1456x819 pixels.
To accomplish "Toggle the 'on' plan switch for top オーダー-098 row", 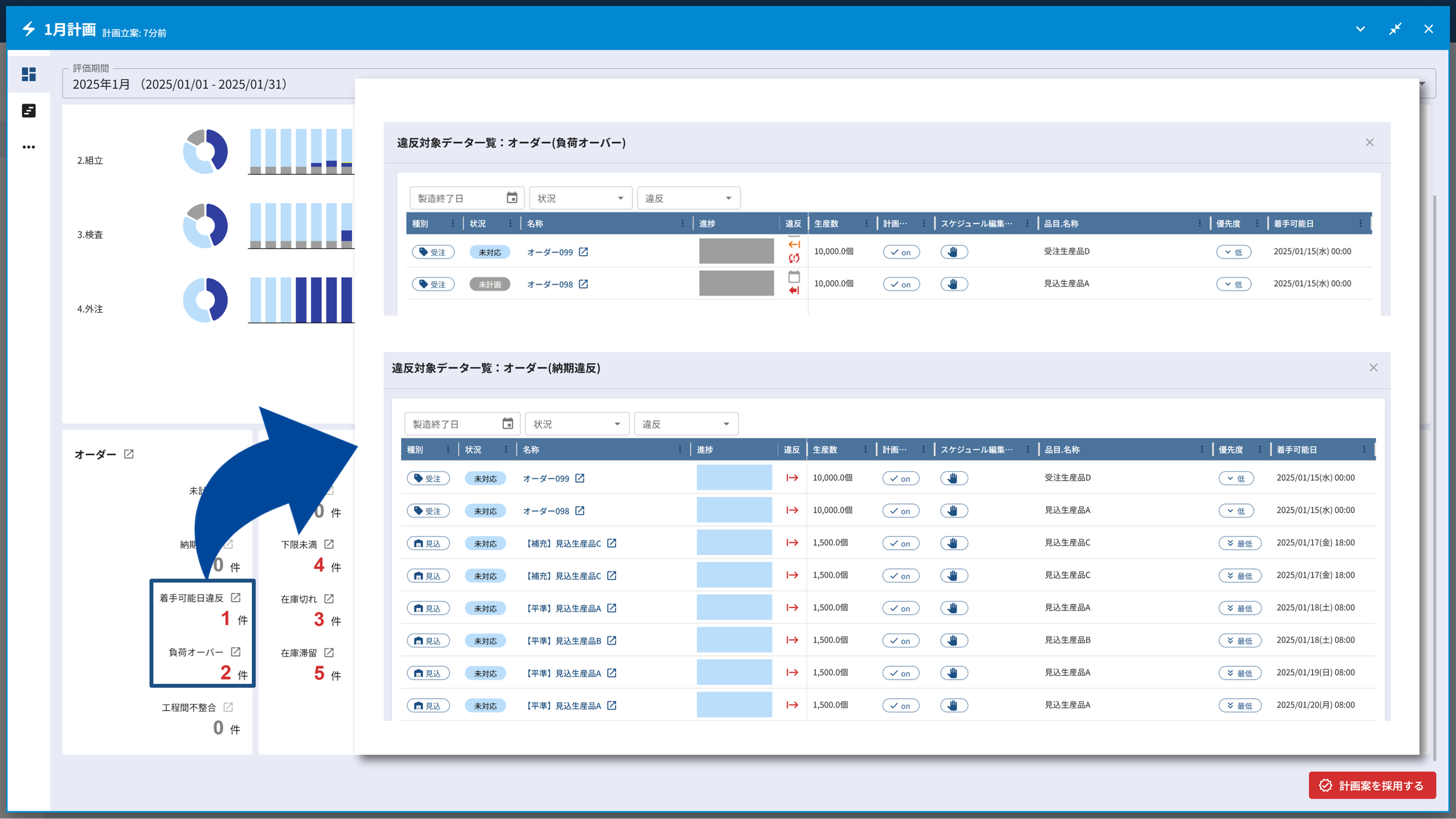I will pyautogui.click(x=901, y=284).
